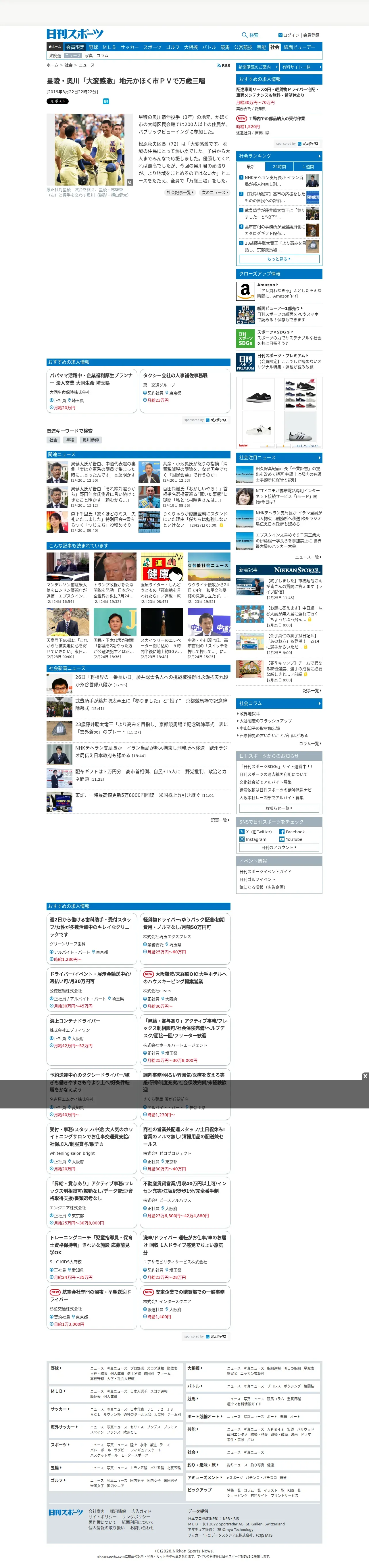Open ranking item 1 NHKテヘラン支局長 article

[279, 180]
